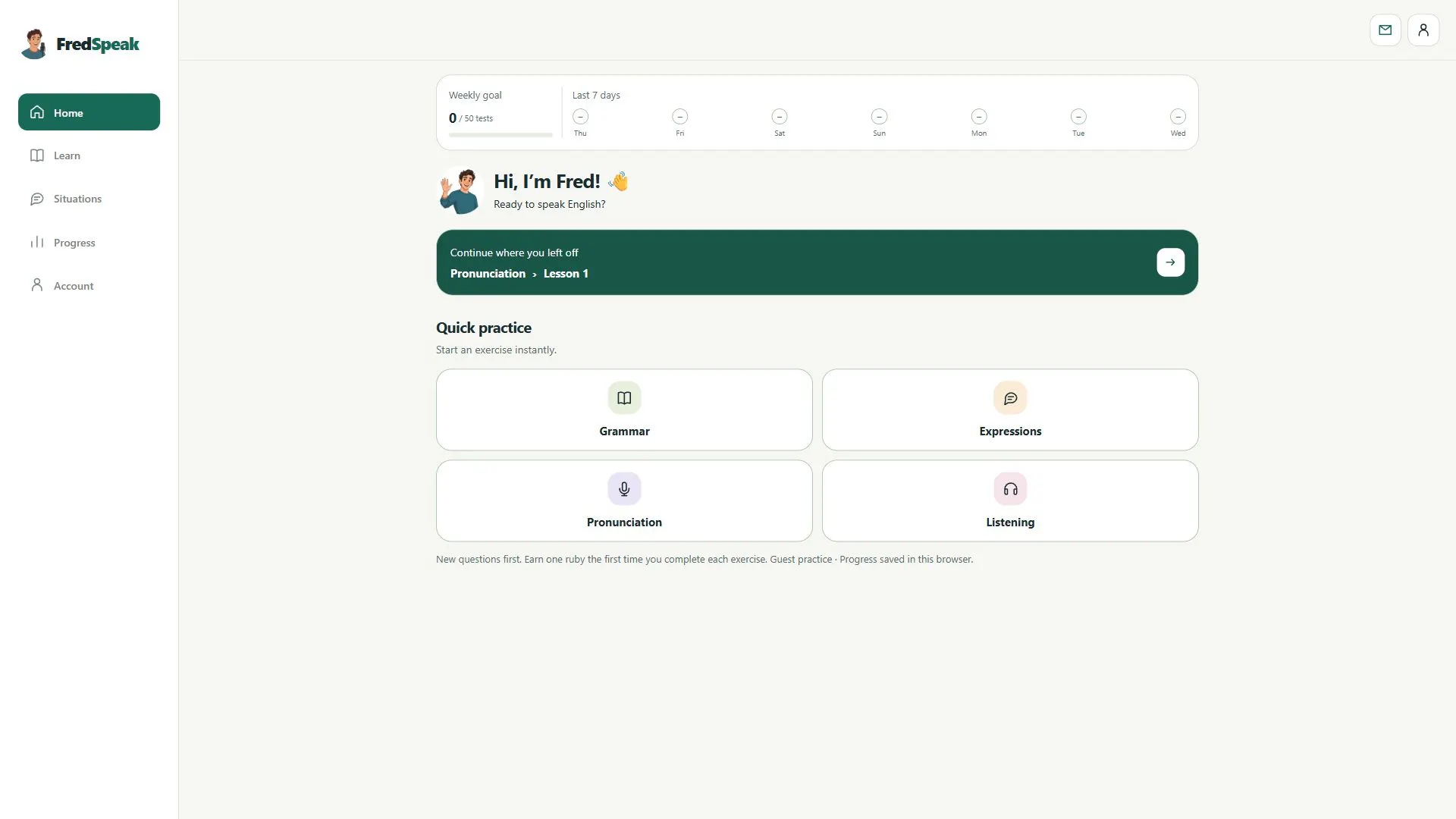
Task: Click the Tue day circle
Action: pos(1078,117)
